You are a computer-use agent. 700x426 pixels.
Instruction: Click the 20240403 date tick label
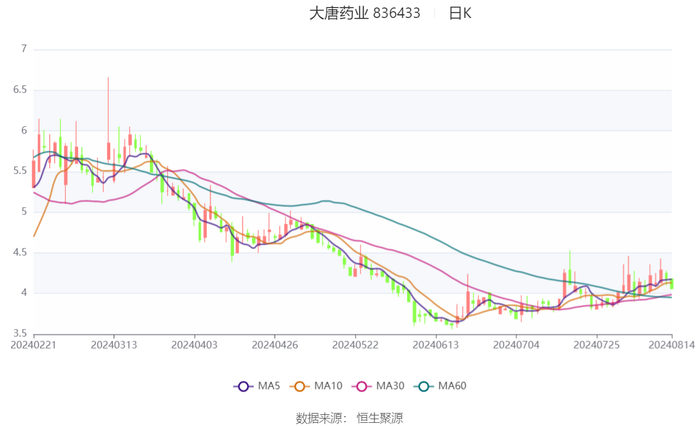193,344
